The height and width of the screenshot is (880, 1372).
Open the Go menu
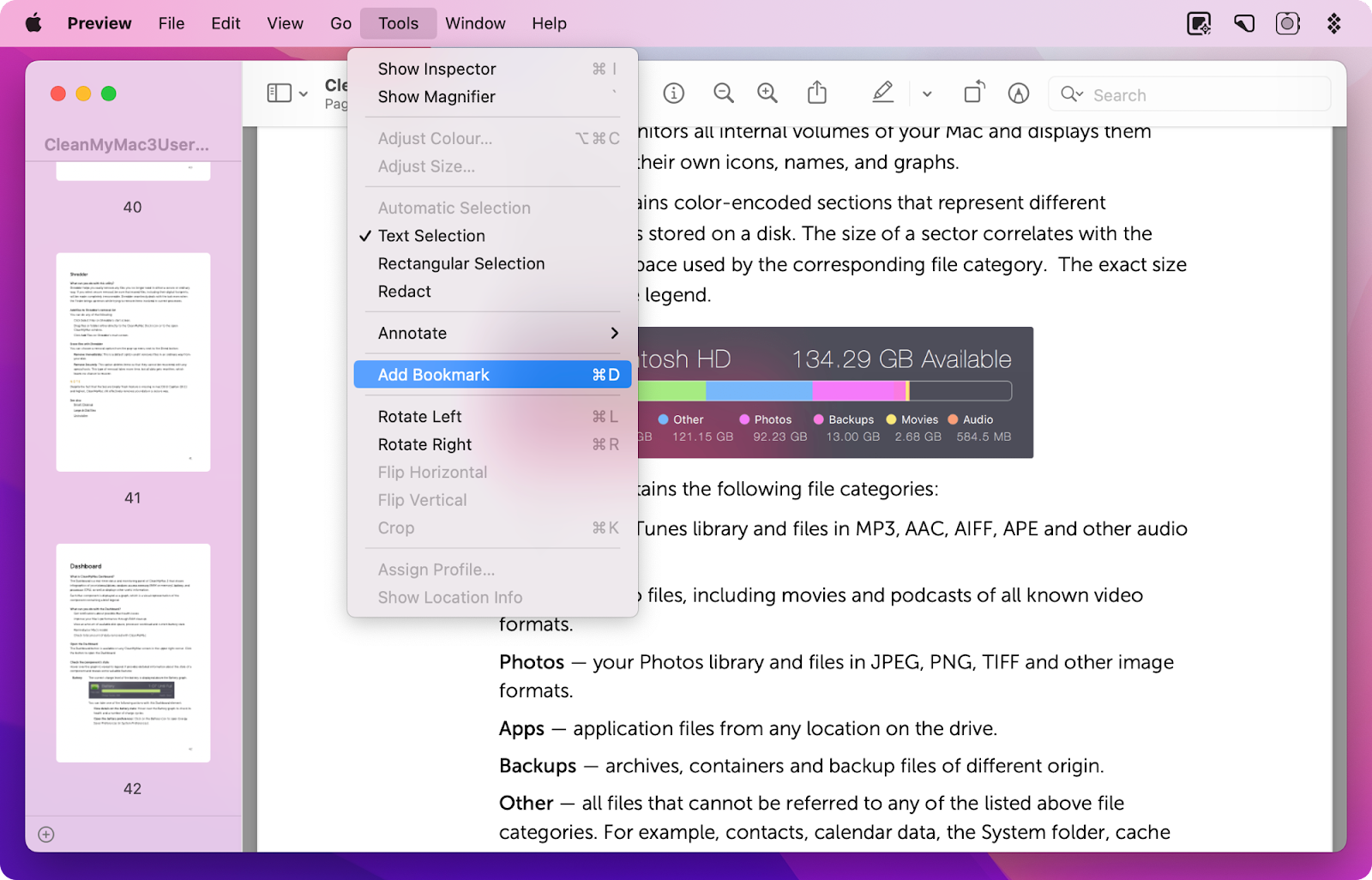coord(340,23)
